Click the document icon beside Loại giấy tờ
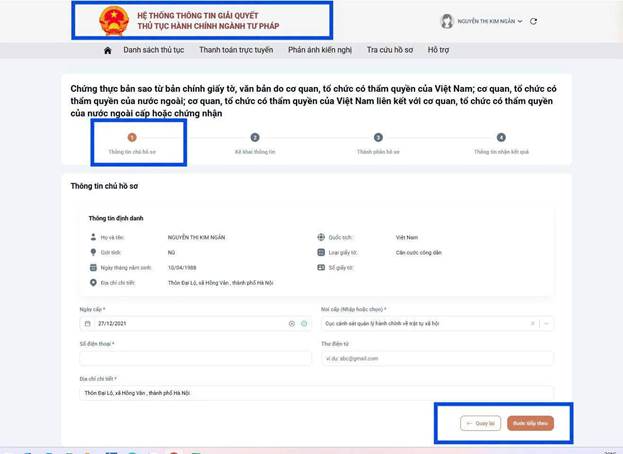The width and height of the screenshot is (623, 454). click(321, 252)
